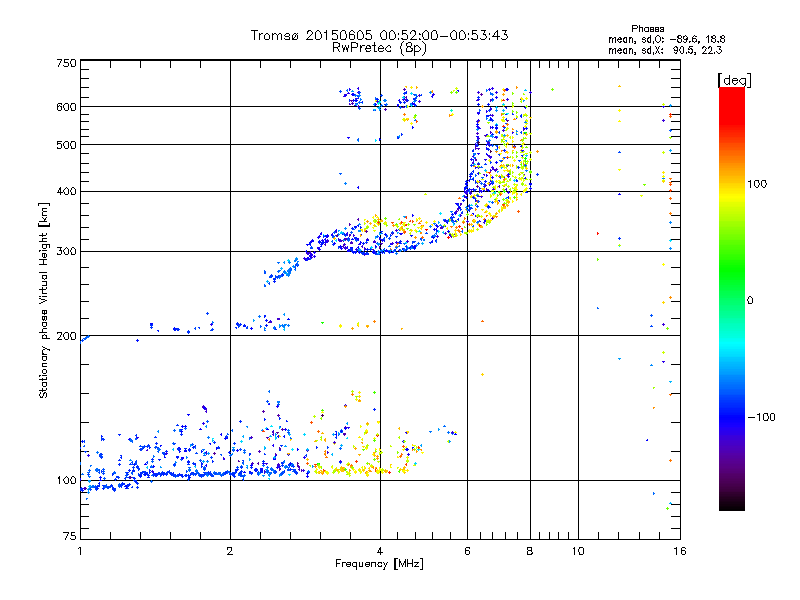Click the y-axis '400' tick label
The height and width of the screenshot is (600, 800).
[66, 191]
